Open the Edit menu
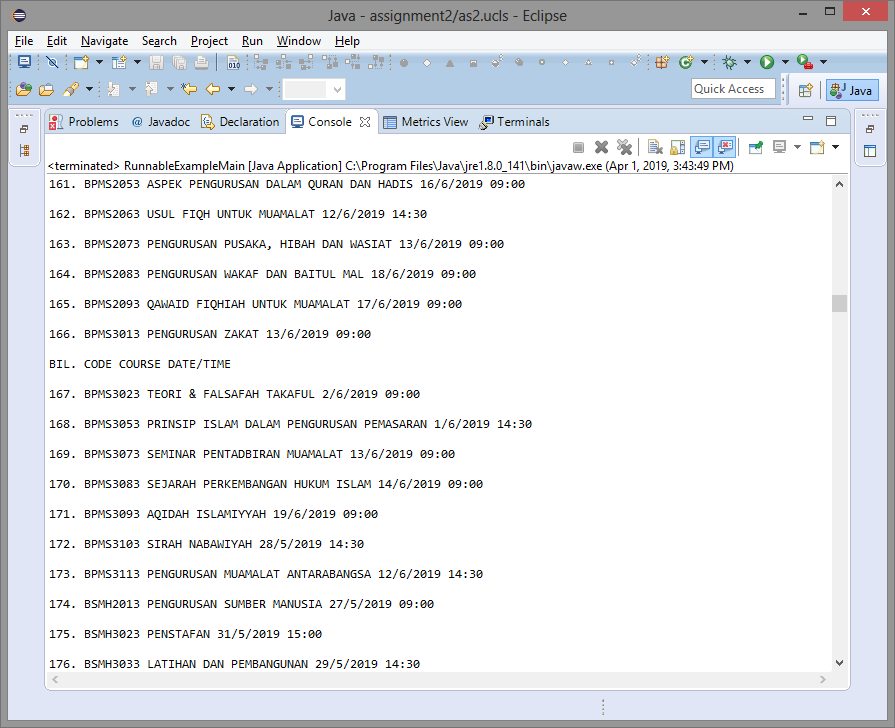Viewport: 895px width, 728px height. point(57,41)
